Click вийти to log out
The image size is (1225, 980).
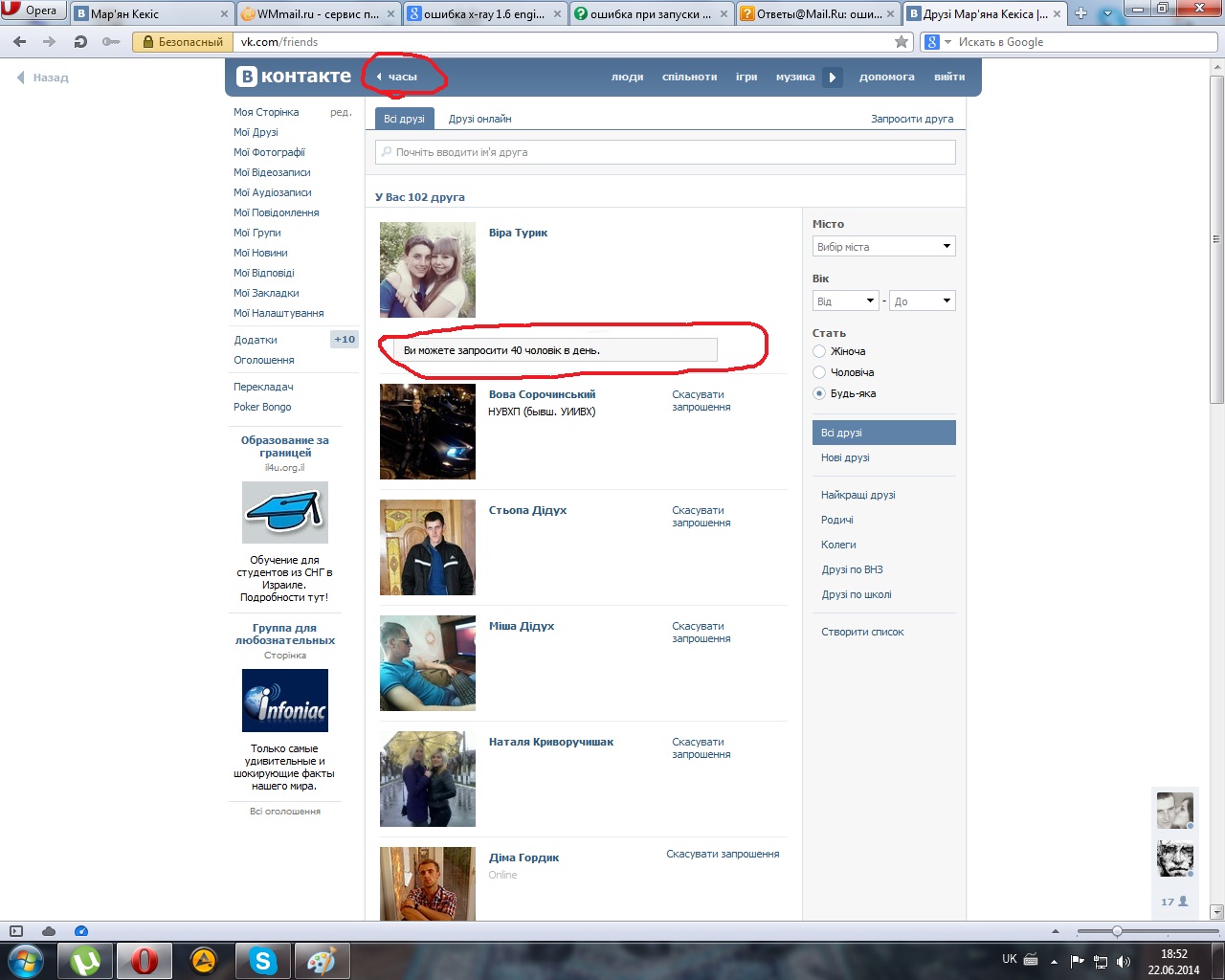click(x=949, y=77)
